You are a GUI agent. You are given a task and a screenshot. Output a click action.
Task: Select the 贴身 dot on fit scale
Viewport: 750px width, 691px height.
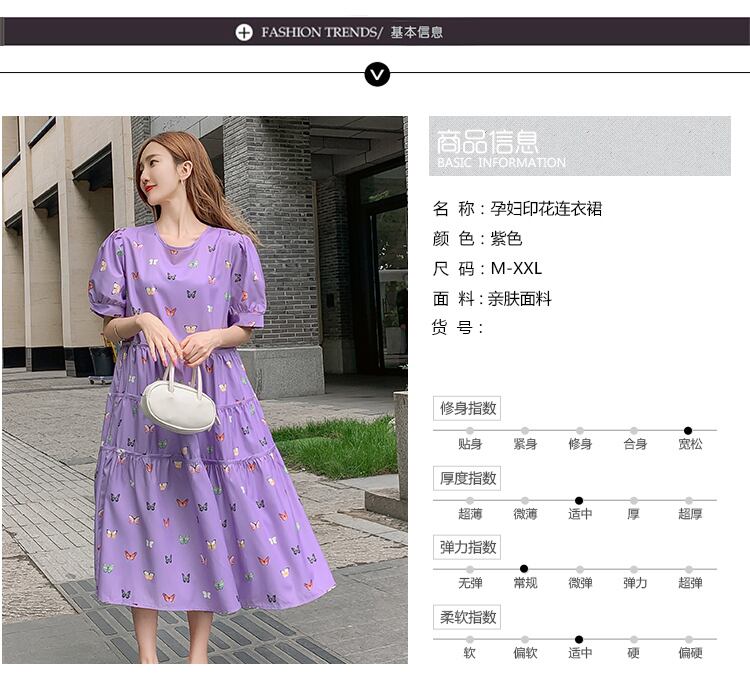point(470,430)
